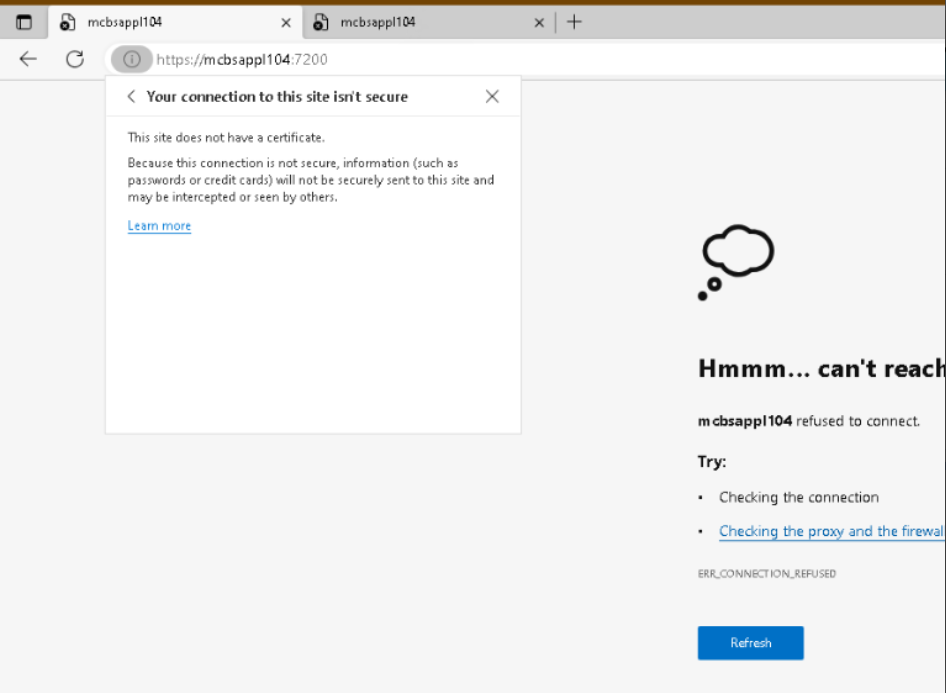This screenshot has height=693, width=946.
Task: Close the first mcbsappl104 tab
Action: [x=286, y=22]
